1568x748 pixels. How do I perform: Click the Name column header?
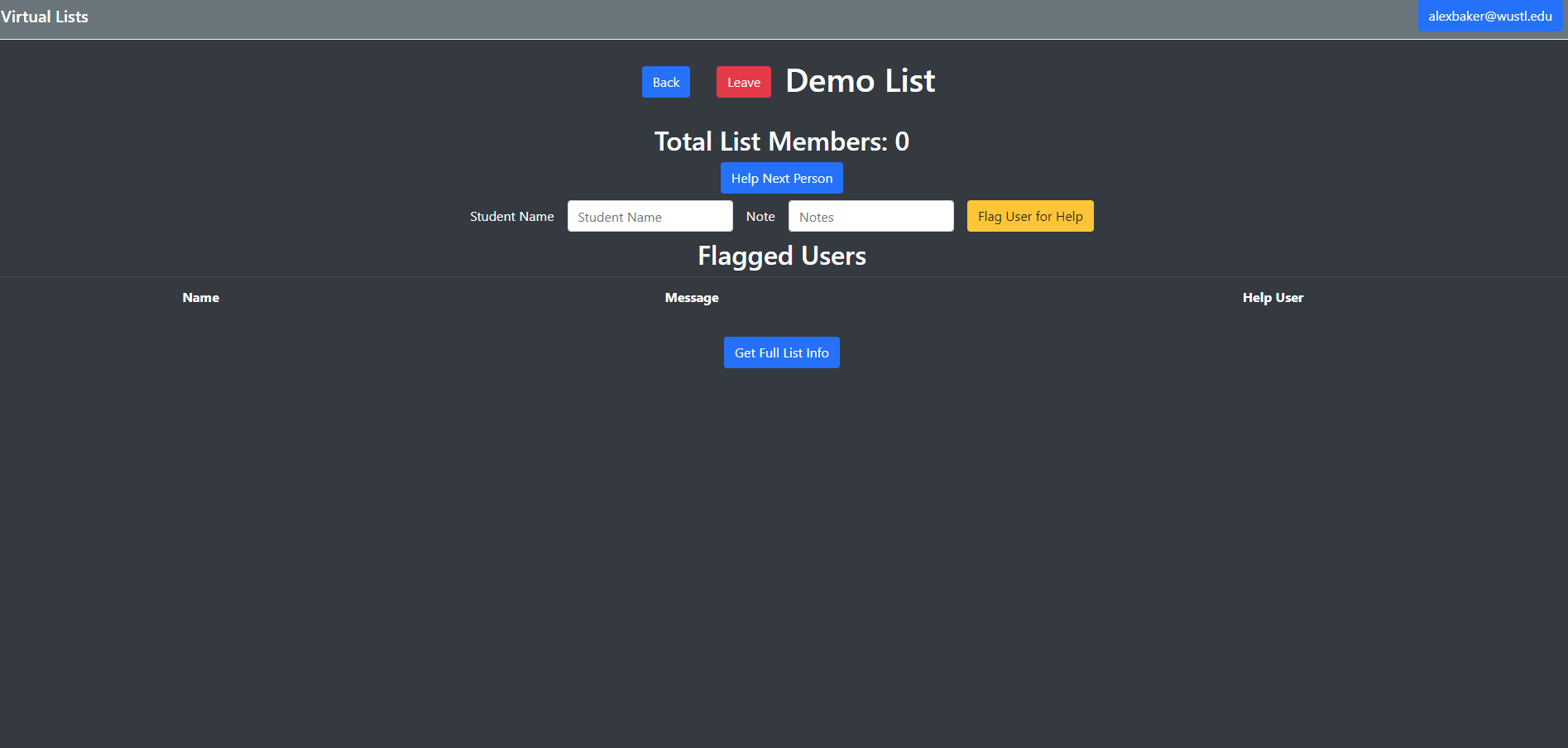[200, 297]
